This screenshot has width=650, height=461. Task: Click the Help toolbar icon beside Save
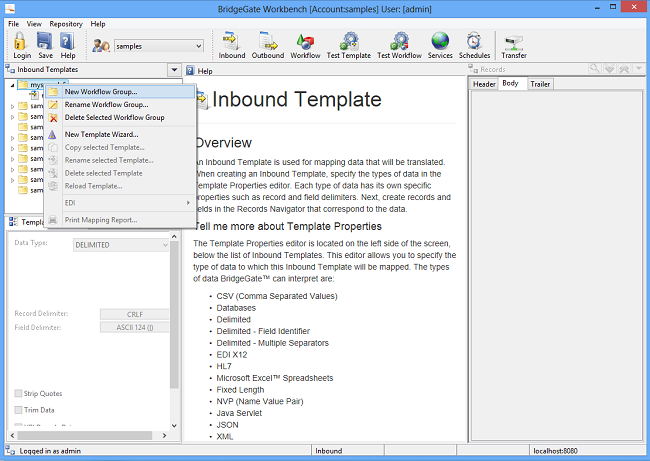67,42
